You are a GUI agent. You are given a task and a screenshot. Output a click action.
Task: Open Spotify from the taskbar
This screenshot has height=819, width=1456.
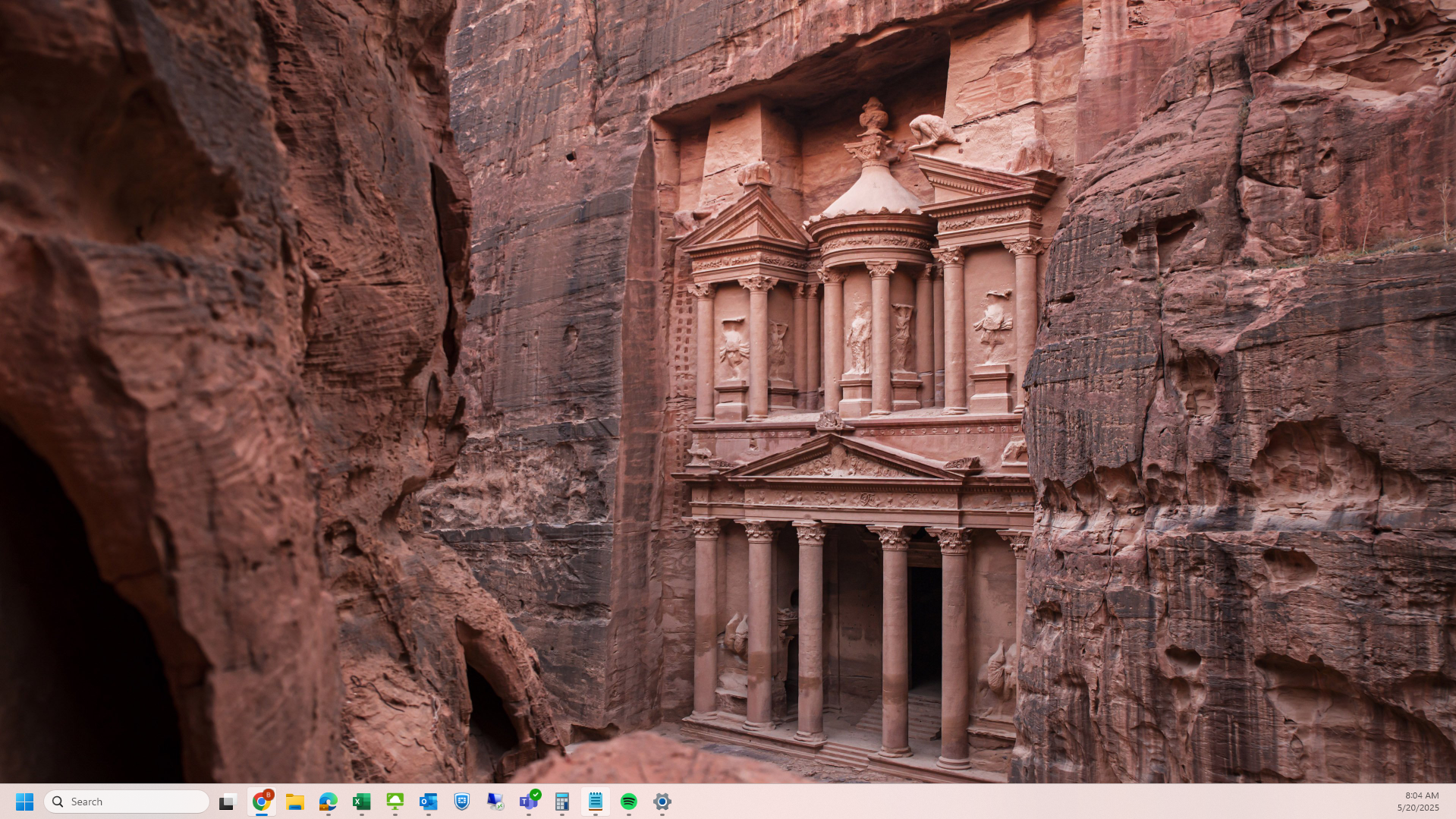click(x=629, y=802)
